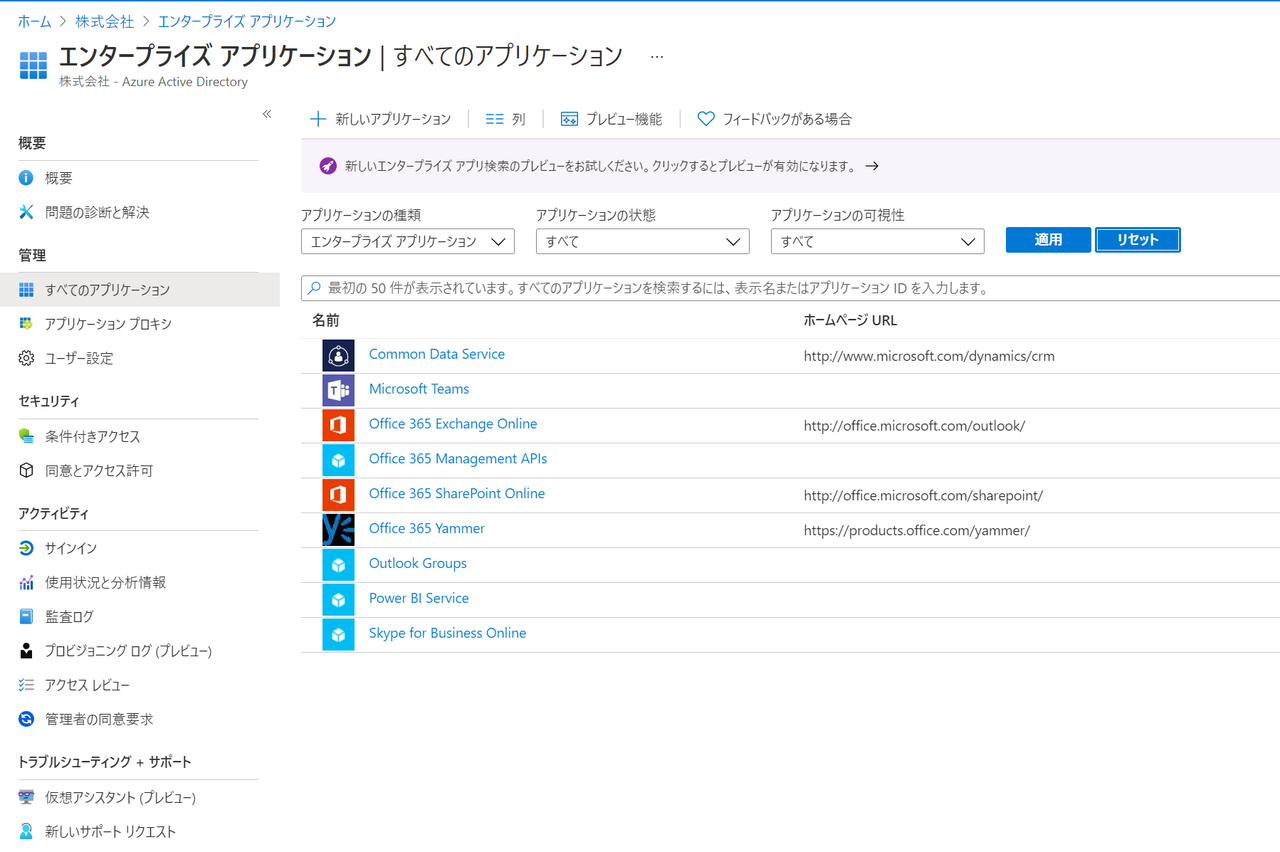Open the Power BI Service application link
Viewport: 1280px width, 852px height.
click(x=419, y=599)
